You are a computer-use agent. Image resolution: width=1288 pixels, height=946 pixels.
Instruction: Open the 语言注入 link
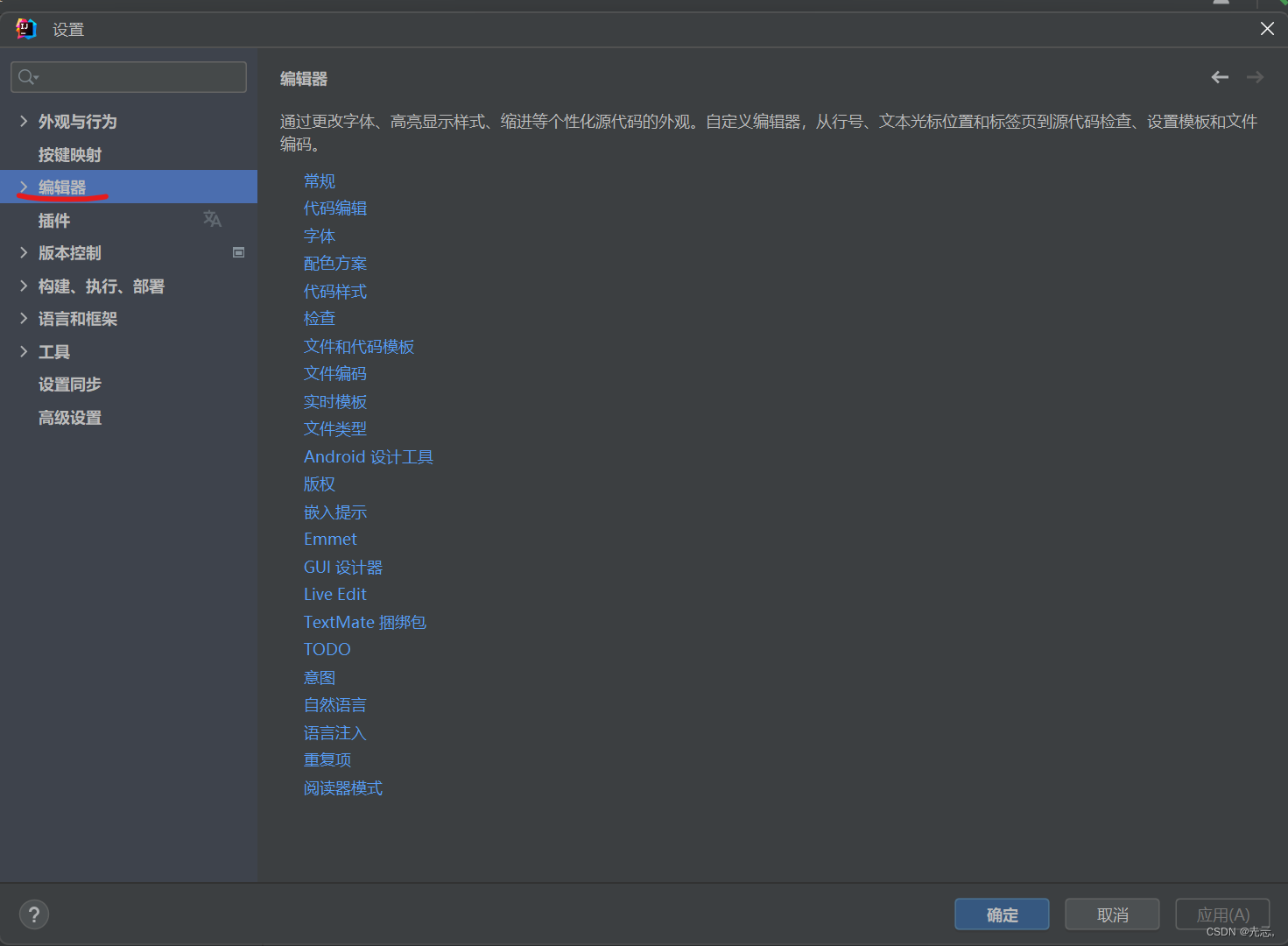point(335,732)
